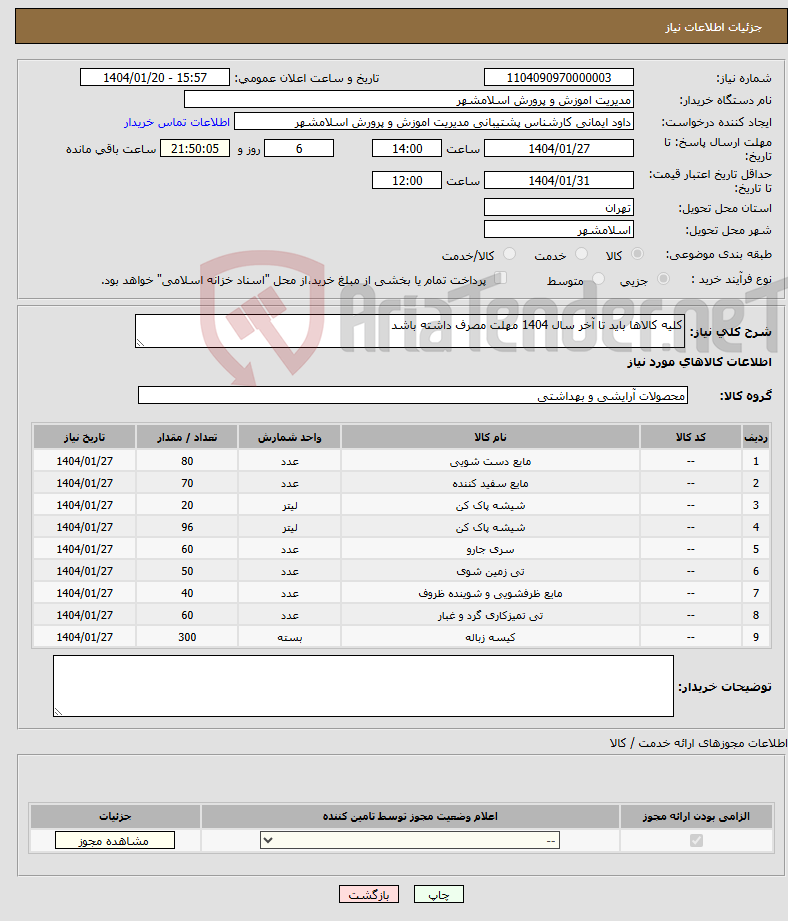Click the remaining time field 21:50:05
This screenshot has width=788, height=921.
[x=195, y=149]
